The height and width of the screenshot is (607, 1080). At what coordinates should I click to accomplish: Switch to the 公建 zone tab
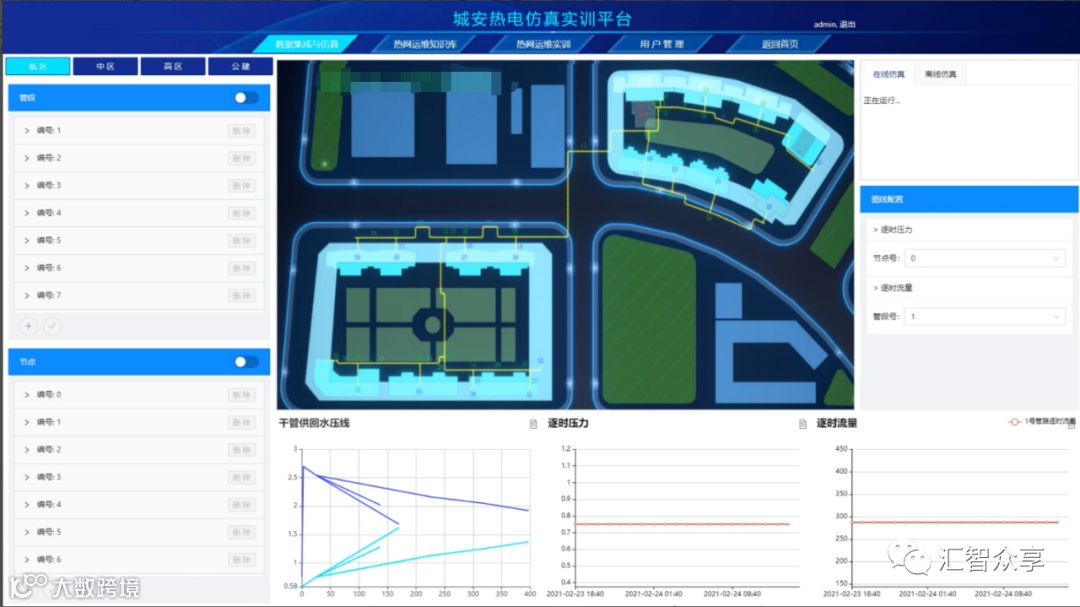pyautogui.click(x=240, y=66)
